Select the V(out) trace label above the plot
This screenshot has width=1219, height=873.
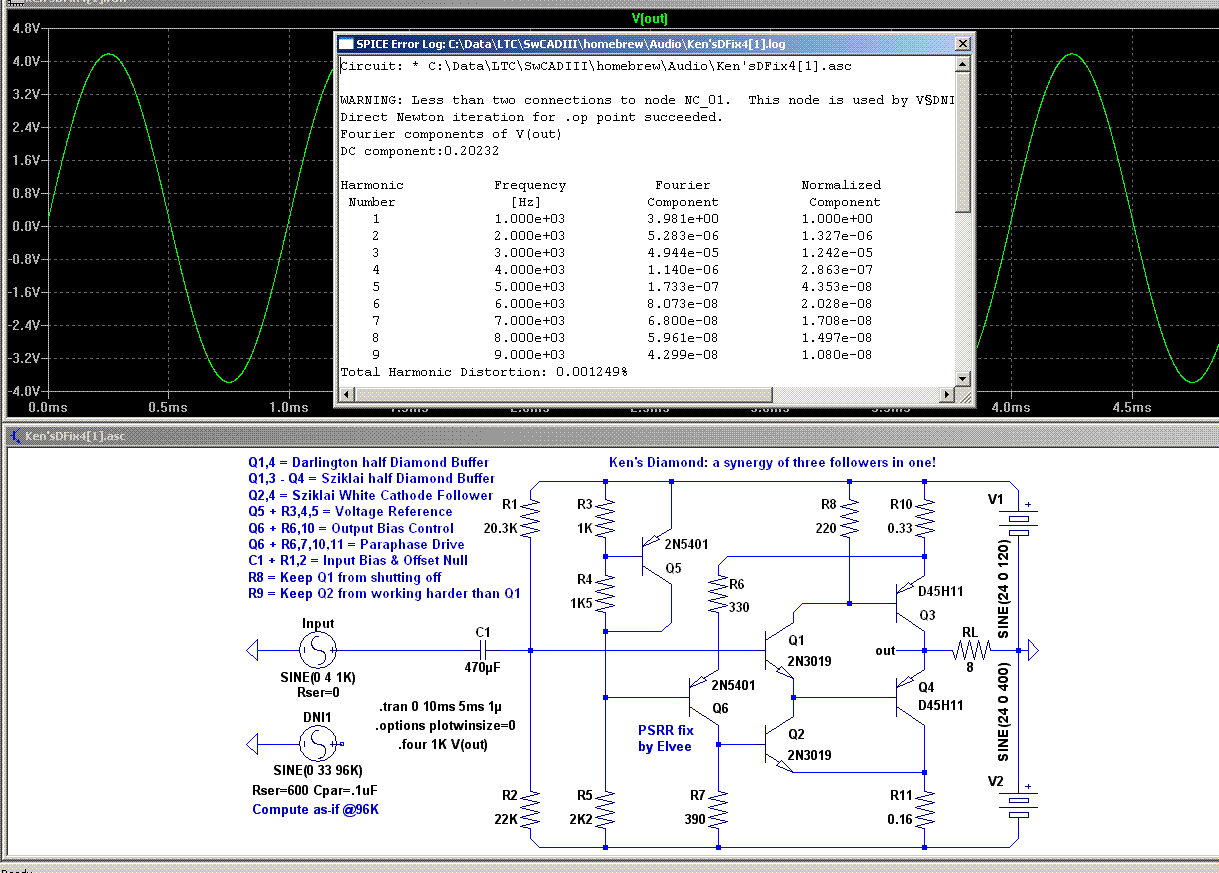coord(650,18)
